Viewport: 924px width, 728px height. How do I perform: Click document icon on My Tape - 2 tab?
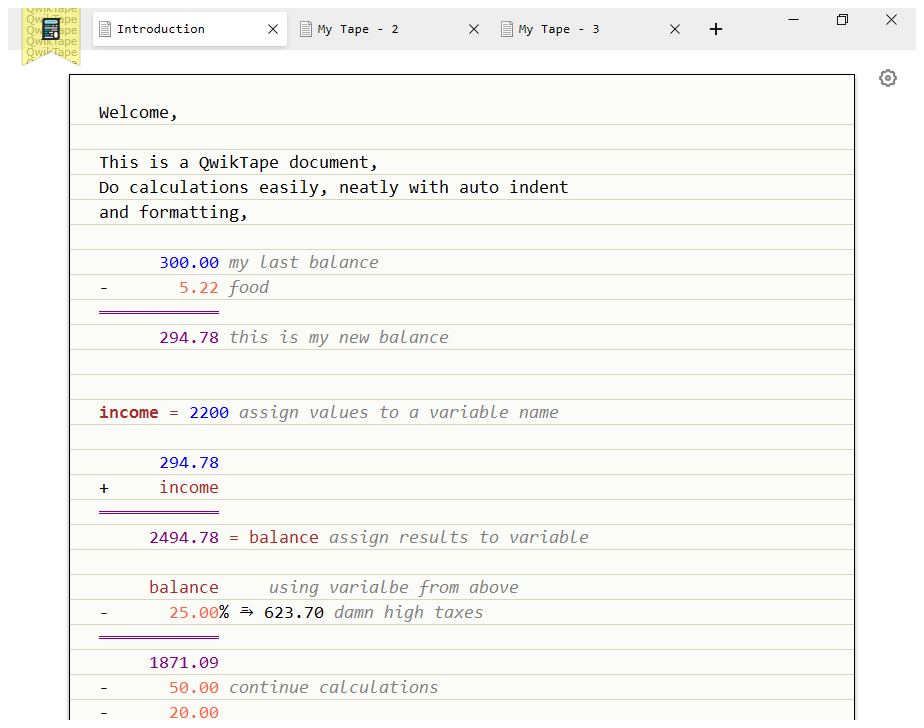[306, 30]
